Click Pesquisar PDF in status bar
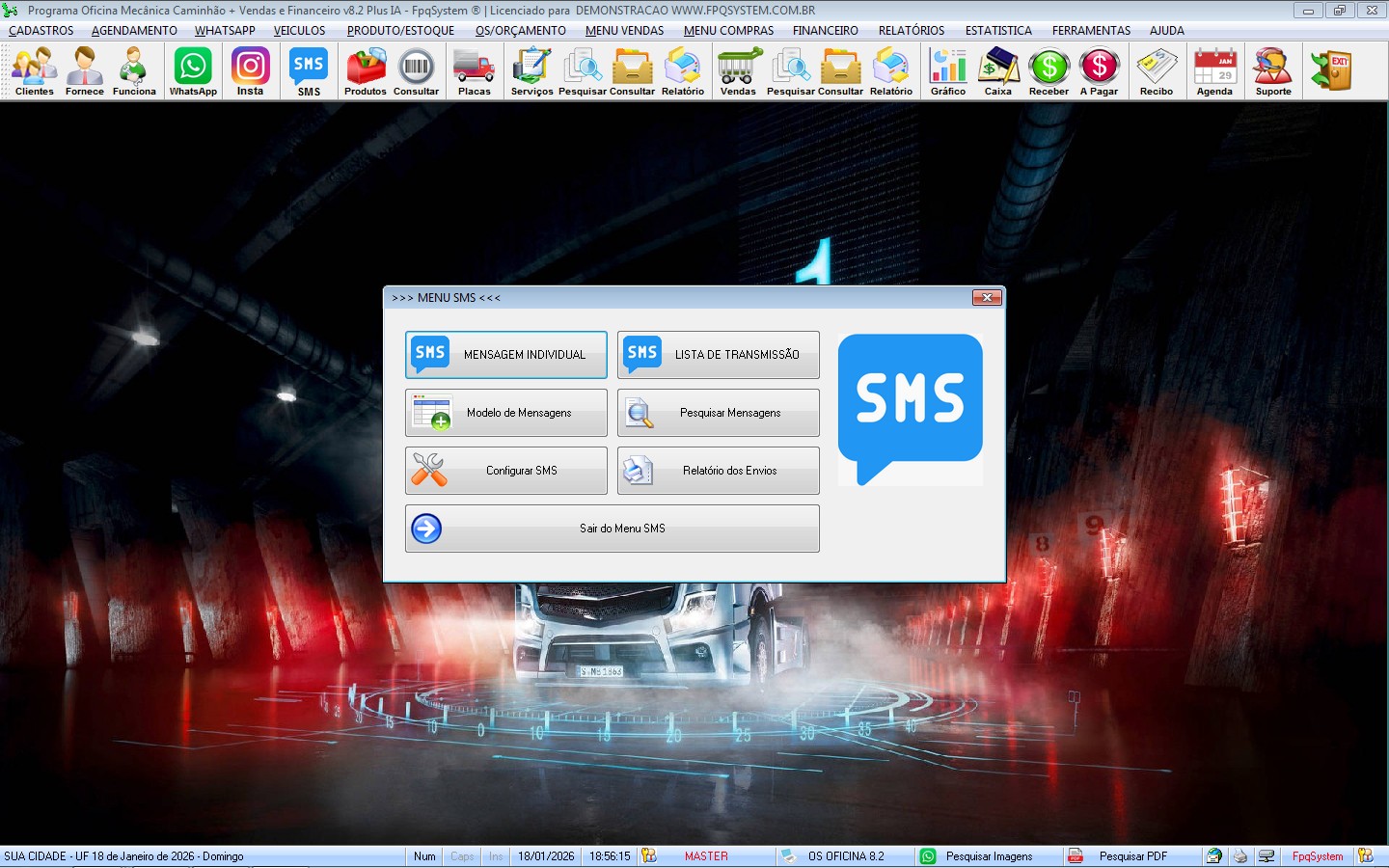The image size is (1389, 868). pos(1132,856)
